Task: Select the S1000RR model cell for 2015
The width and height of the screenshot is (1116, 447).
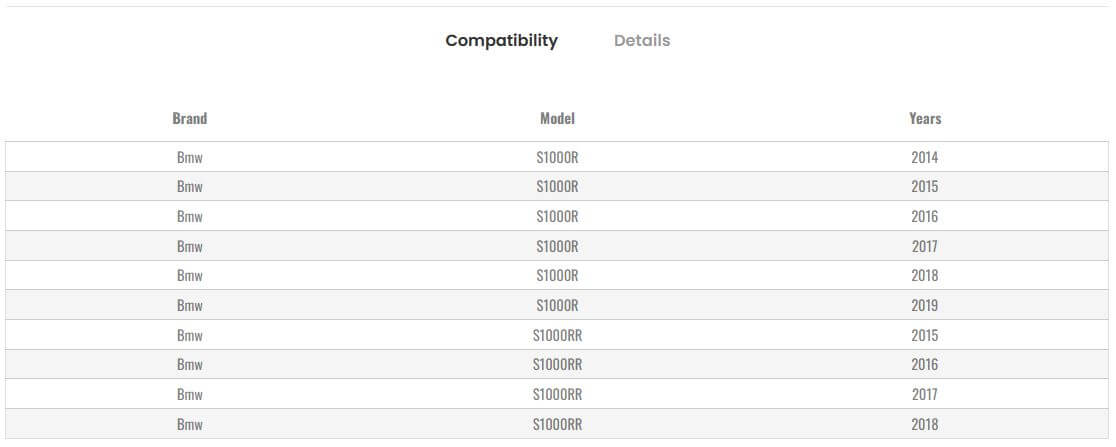Action: tap(557, 336)
